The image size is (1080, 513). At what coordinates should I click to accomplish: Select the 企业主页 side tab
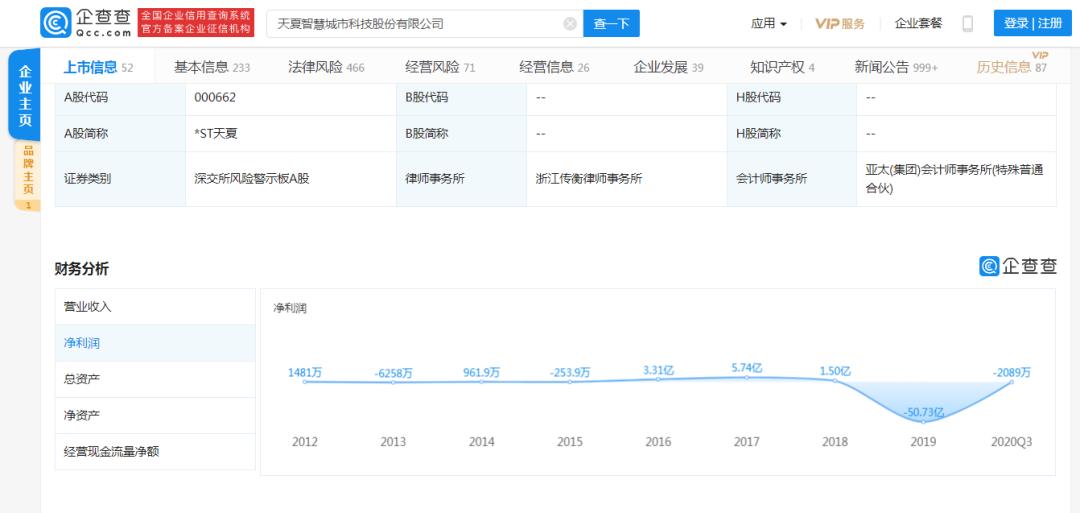coord(26,95)
